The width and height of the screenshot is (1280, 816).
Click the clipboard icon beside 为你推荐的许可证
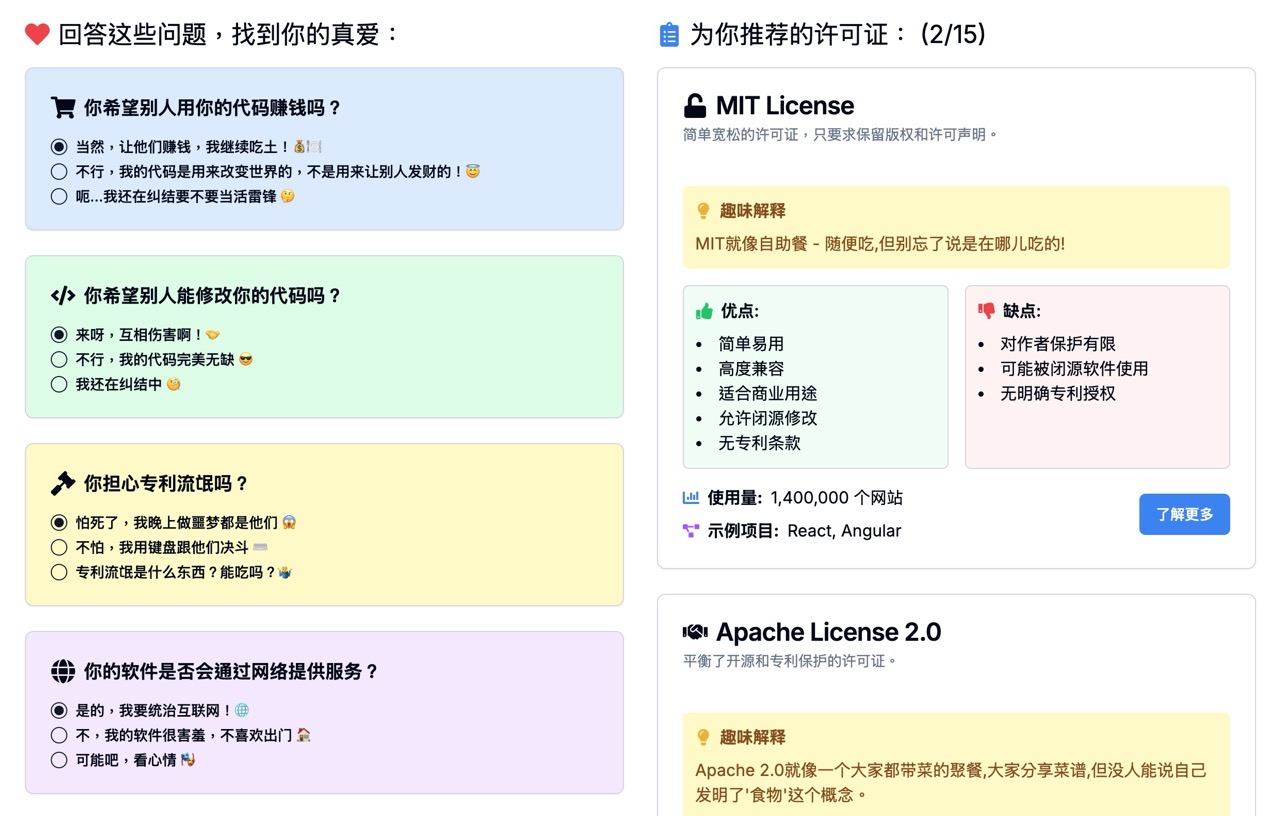click(x=669, y=35)
